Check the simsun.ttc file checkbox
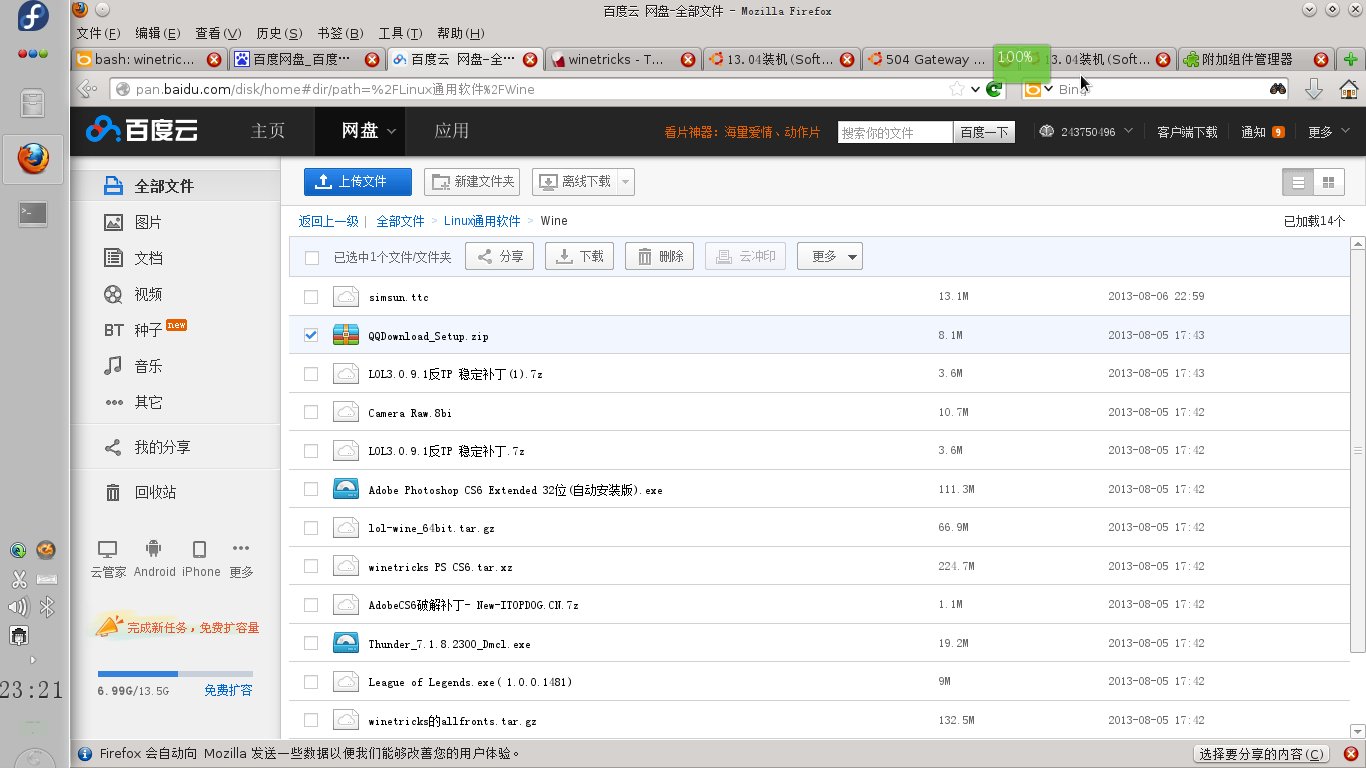The image size is (1366, 768). pyautogui.click(x=311, y=297)
